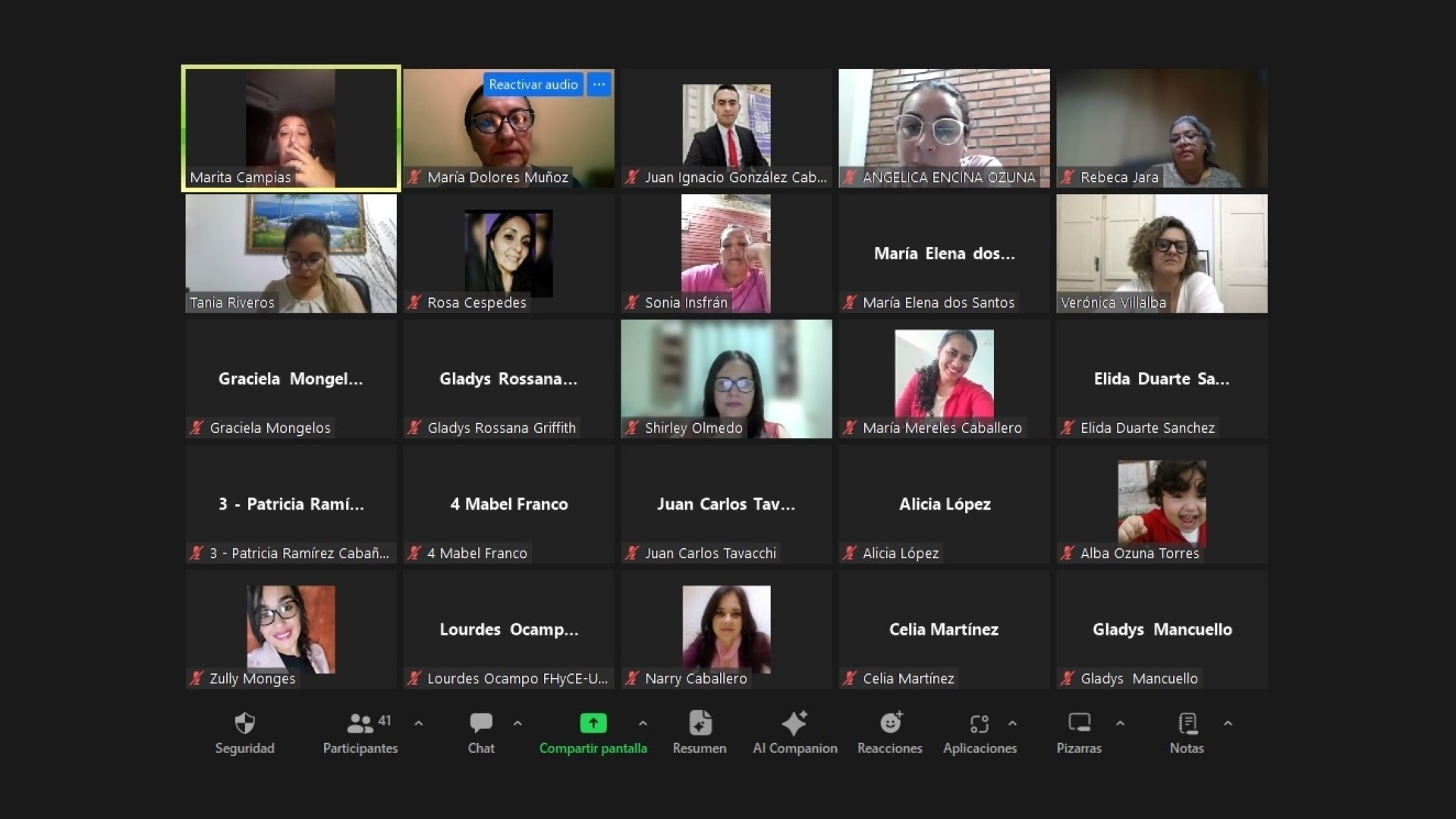The height and width of the screenshot is (819, 1456).
Task: Expand the Aplicaciones options arrow
Action: click(x=1012, y=723)
